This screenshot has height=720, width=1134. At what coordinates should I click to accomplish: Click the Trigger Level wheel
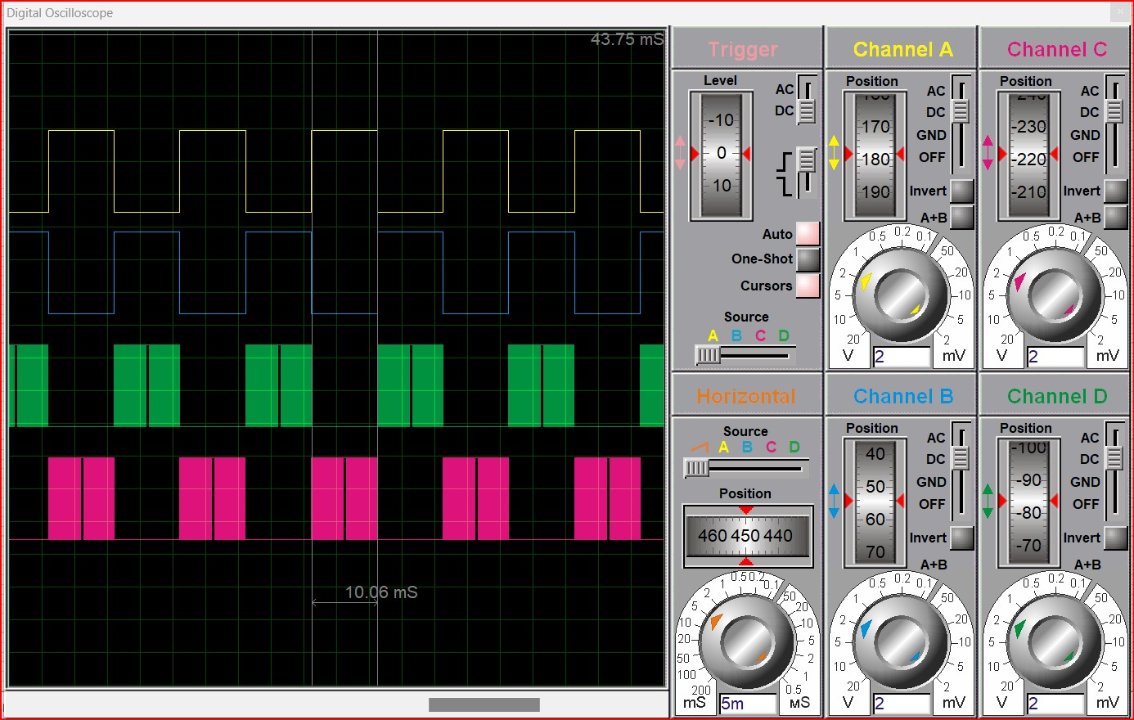(721, 154)
